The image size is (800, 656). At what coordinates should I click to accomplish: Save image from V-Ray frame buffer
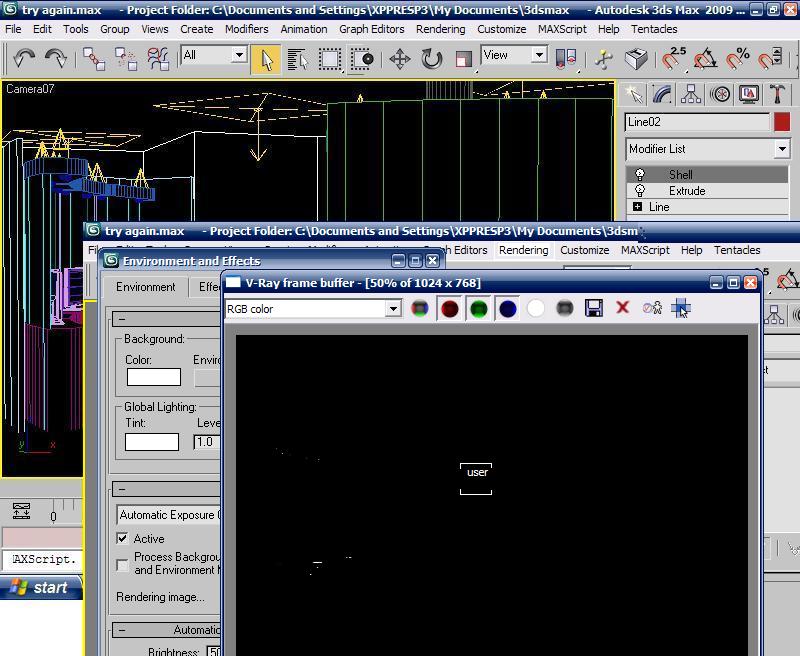click(593, 308)
